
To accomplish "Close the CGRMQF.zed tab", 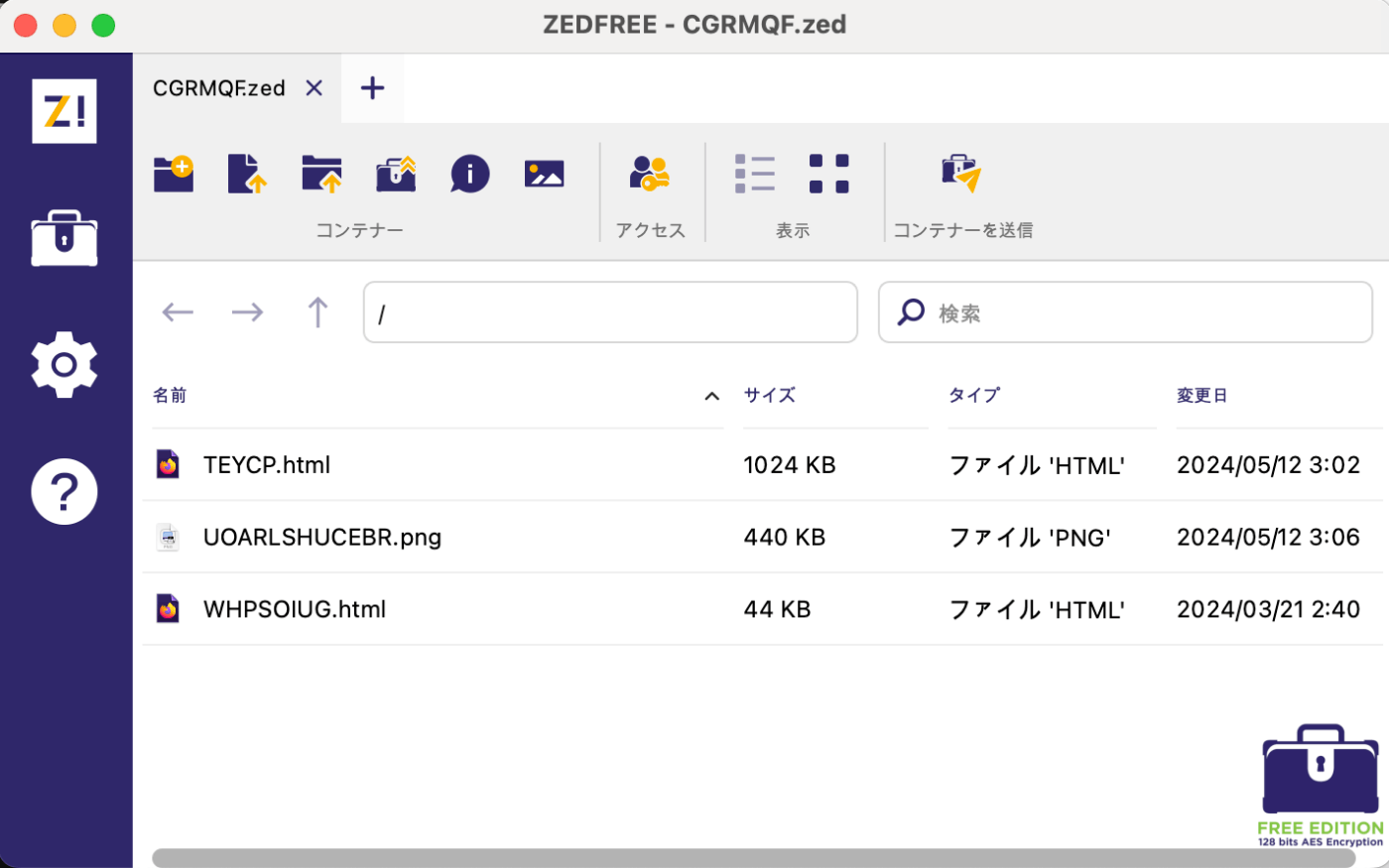I will (315, 88).
